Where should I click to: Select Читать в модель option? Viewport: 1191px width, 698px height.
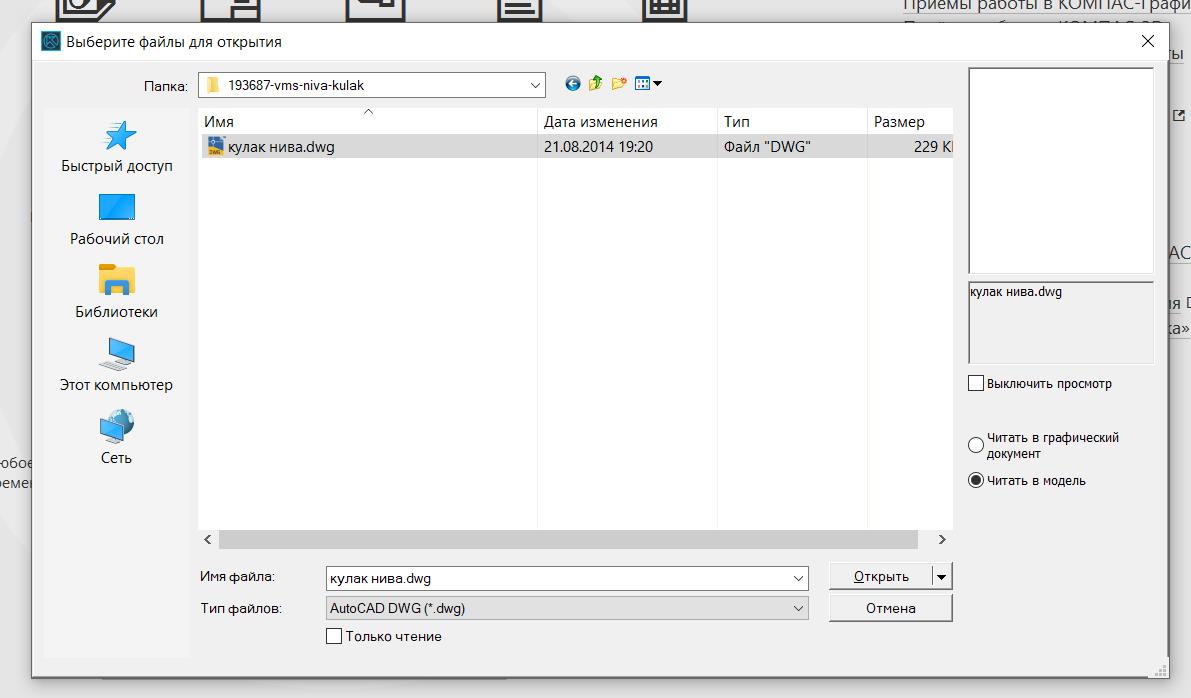tap(976, 481)
